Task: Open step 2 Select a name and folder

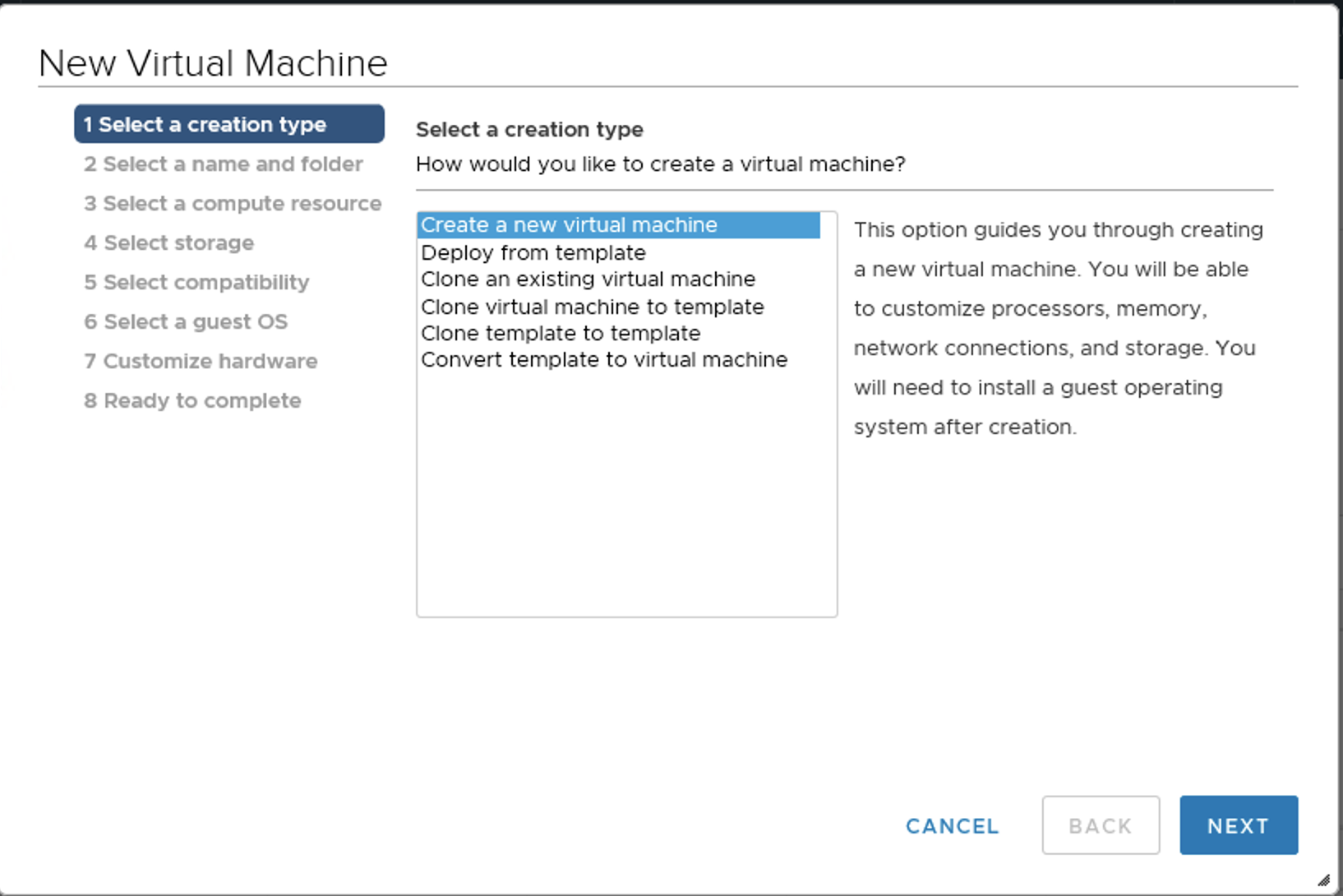Action: point(224,164)
